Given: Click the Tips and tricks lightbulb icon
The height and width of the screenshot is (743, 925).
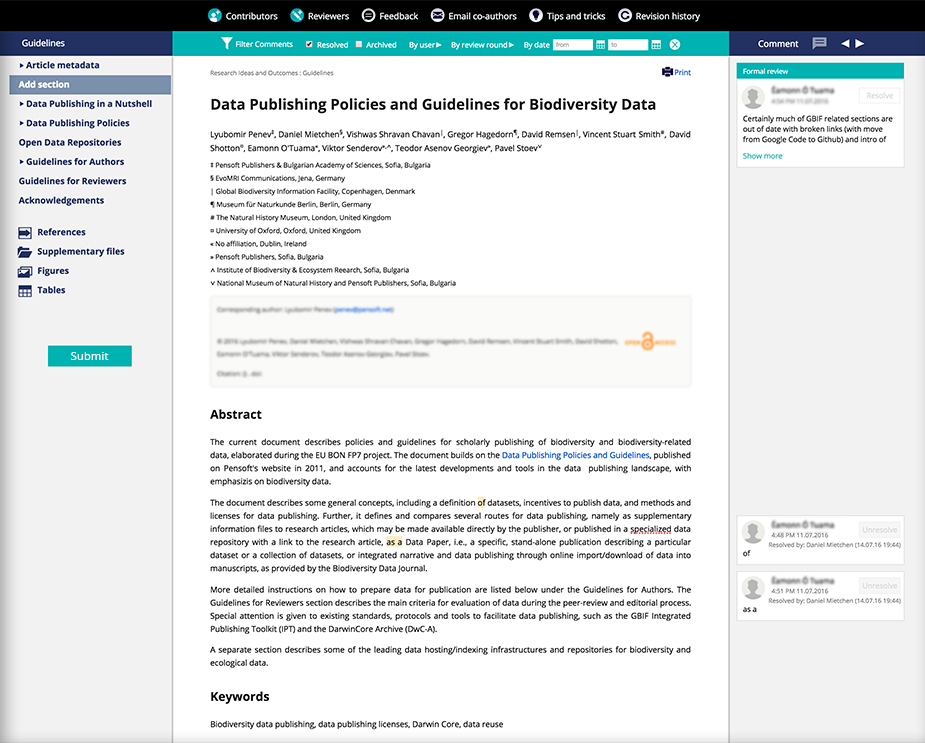Looking at the screenshot, I should point(536,15).
